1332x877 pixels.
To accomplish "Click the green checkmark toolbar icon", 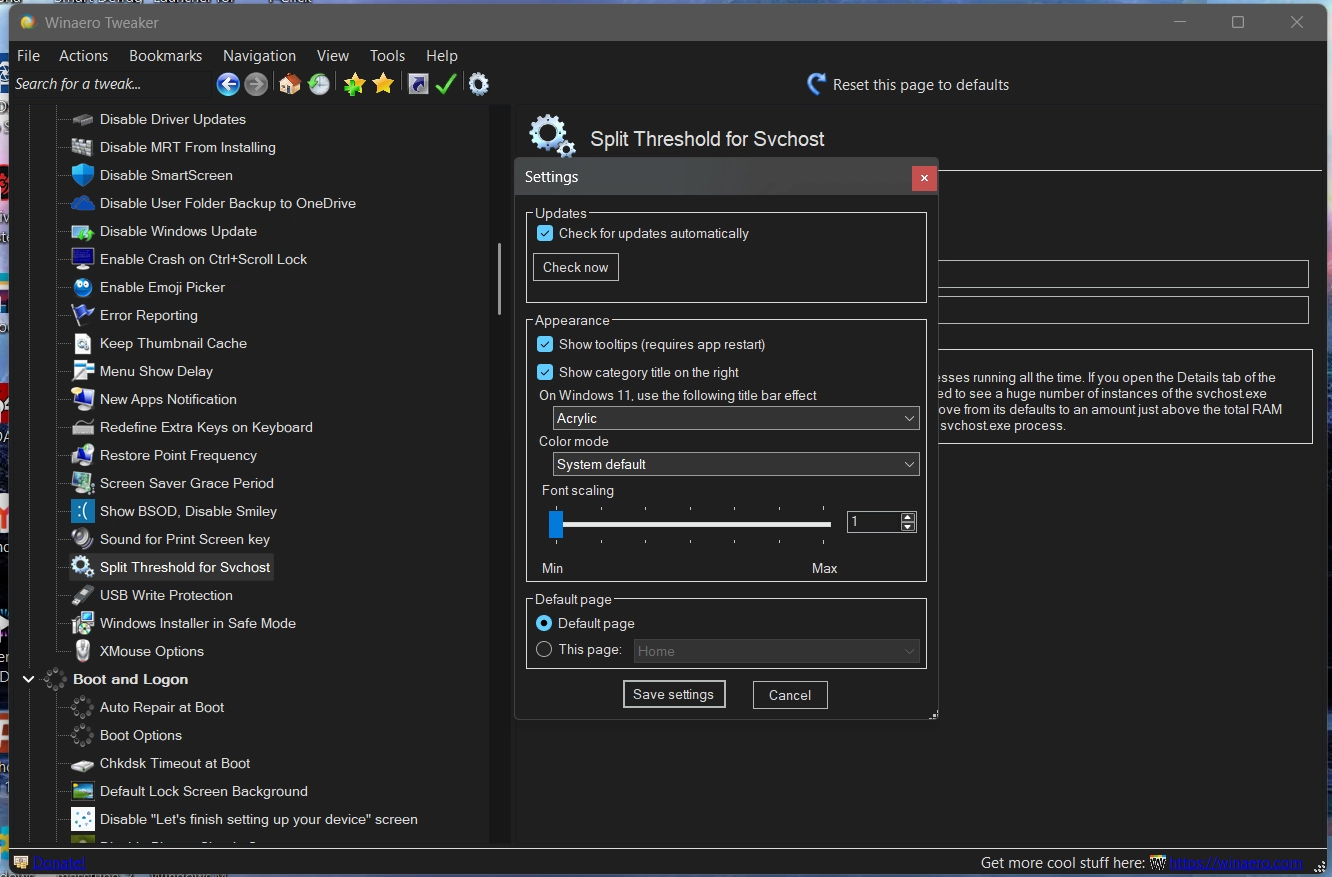I will pos(446,84).
